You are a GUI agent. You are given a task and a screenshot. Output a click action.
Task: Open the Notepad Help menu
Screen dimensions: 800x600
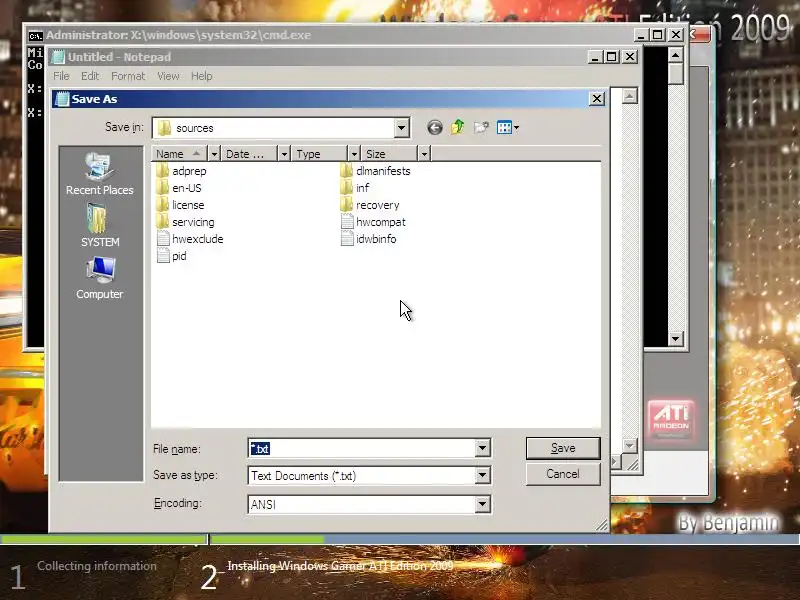pyautogui.click(x=202, y=76)
